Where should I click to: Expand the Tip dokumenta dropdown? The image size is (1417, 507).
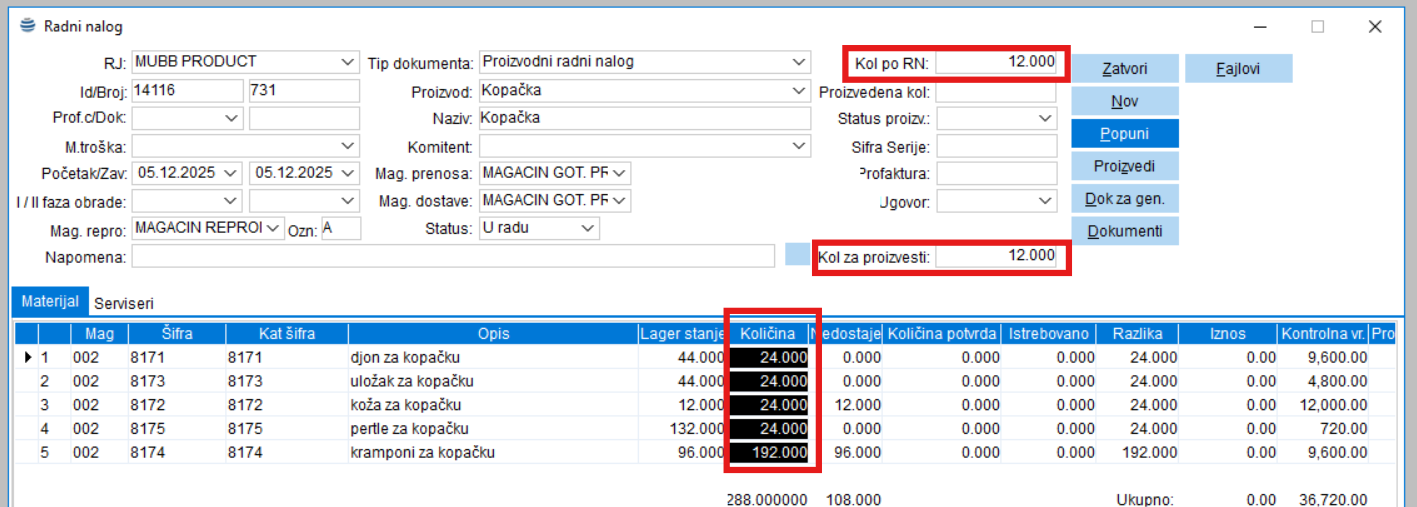point(798,62)
